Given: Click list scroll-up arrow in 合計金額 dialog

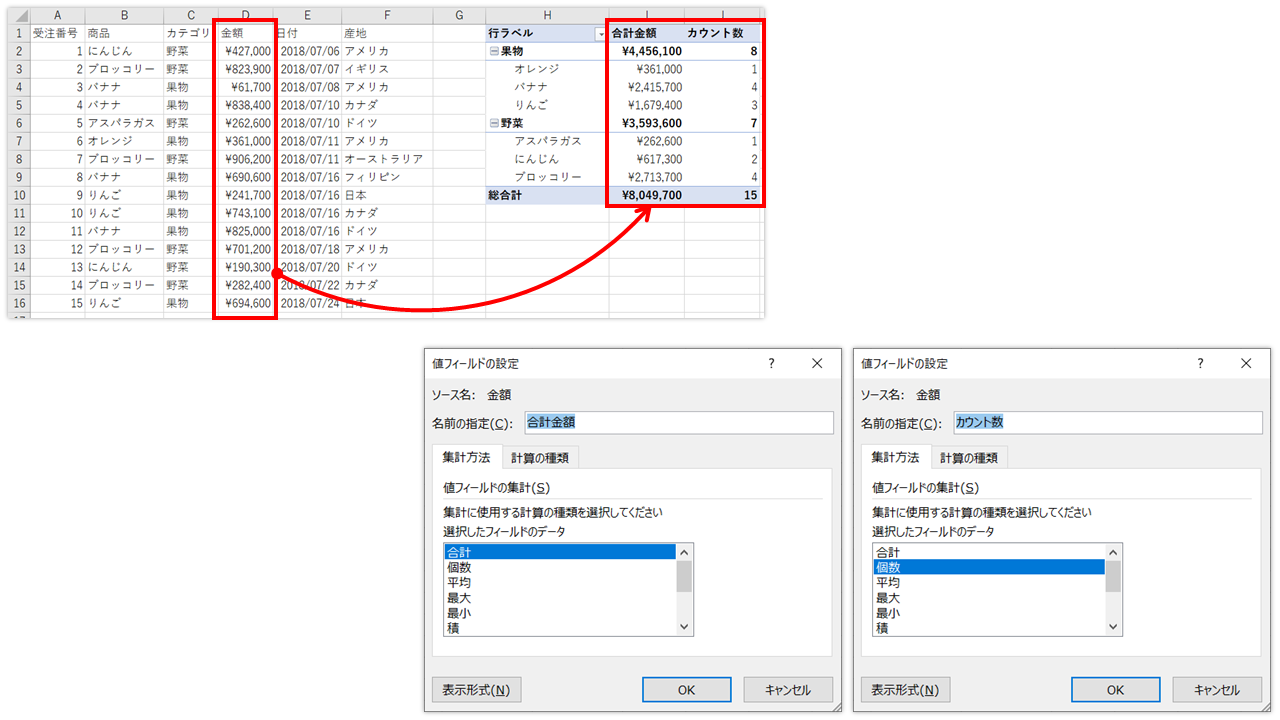Looking at the screenshot, I should (685, 552).
